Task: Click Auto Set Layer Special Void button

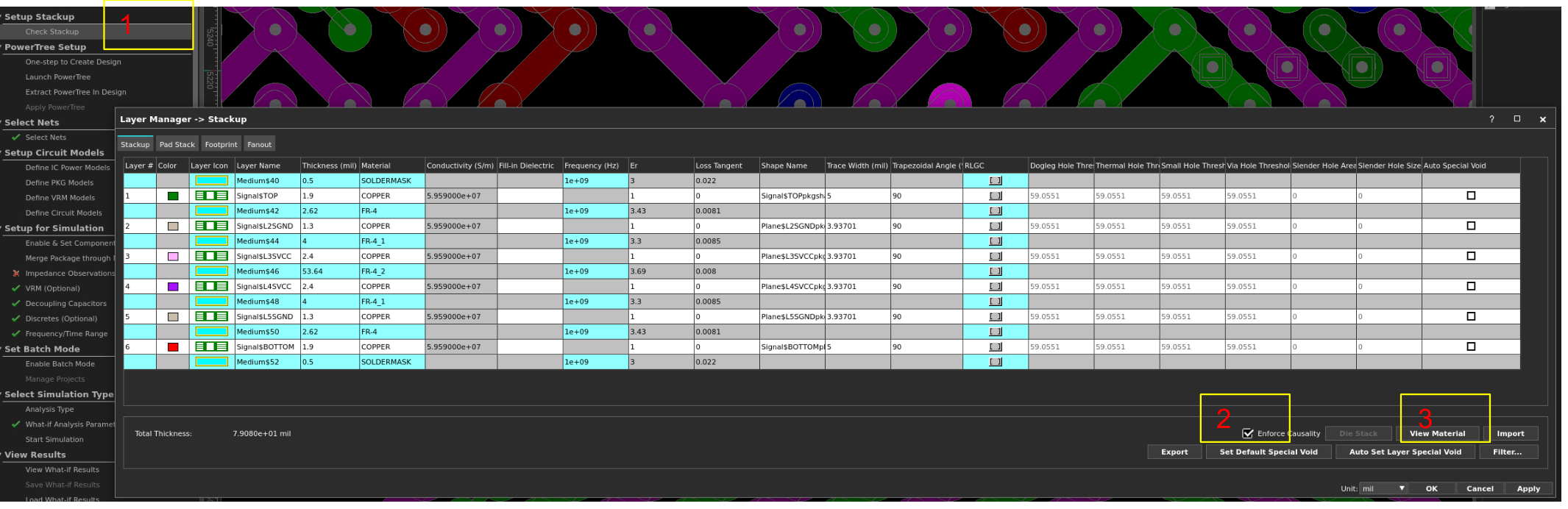Action: click(1405, 452)
